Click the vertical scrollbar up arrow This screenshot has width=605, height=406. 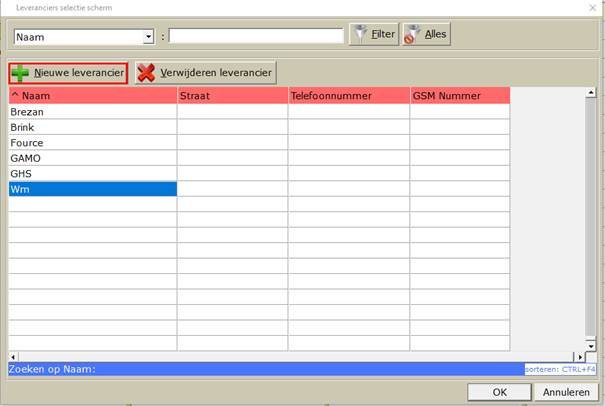tap(590, 93)
